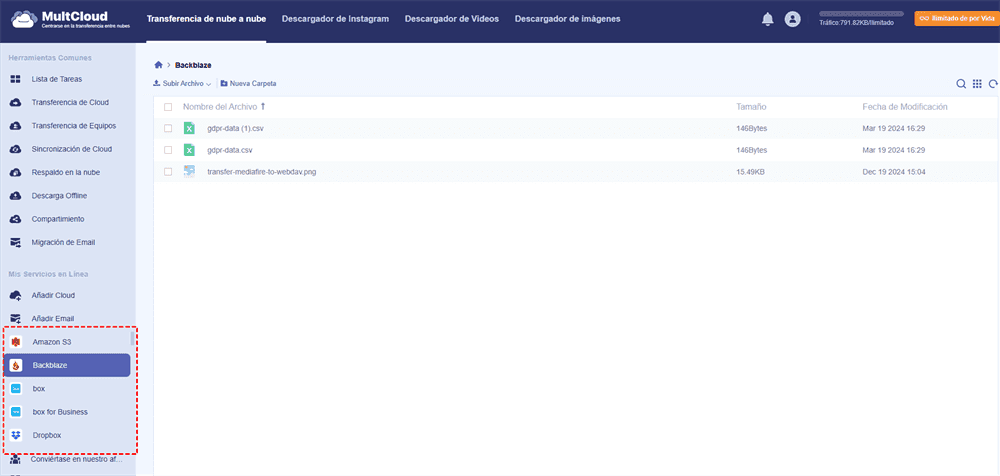Check the gdpr-data.csv checkbox
Screen dimensions: 1000x476
[168, 150]
